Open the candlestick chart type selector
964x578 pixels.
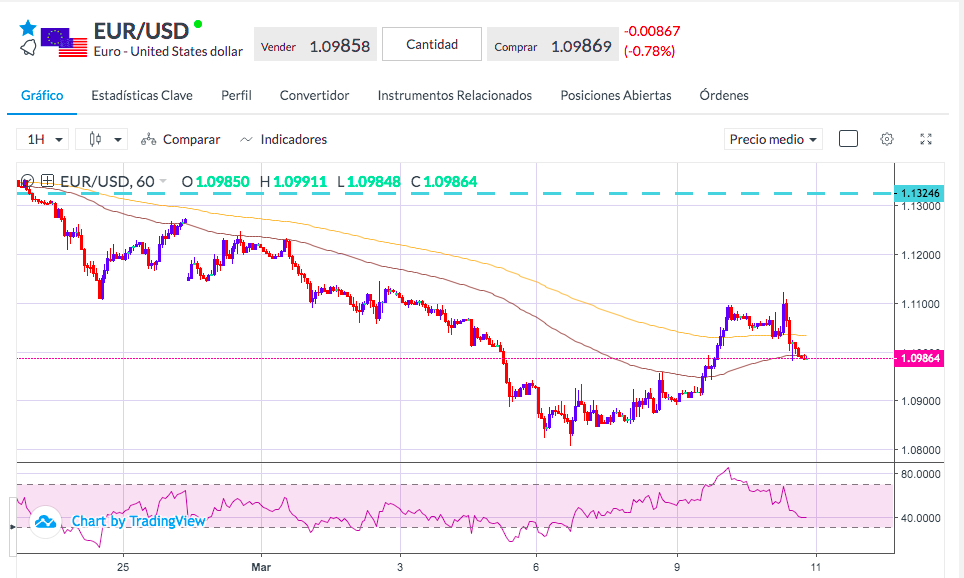[101, 140]
